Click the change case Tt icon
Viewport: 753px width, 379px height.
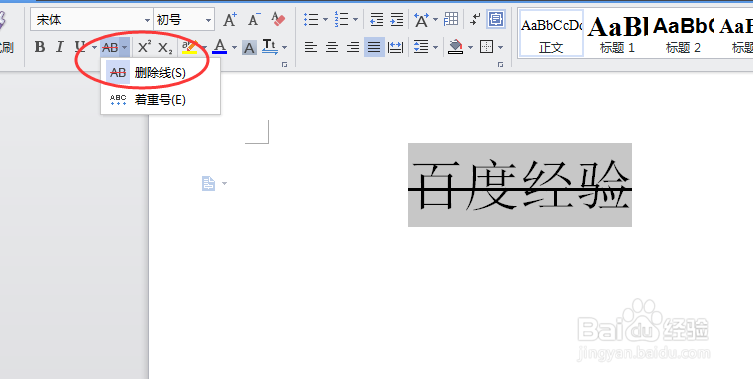(x=270, y=47)
